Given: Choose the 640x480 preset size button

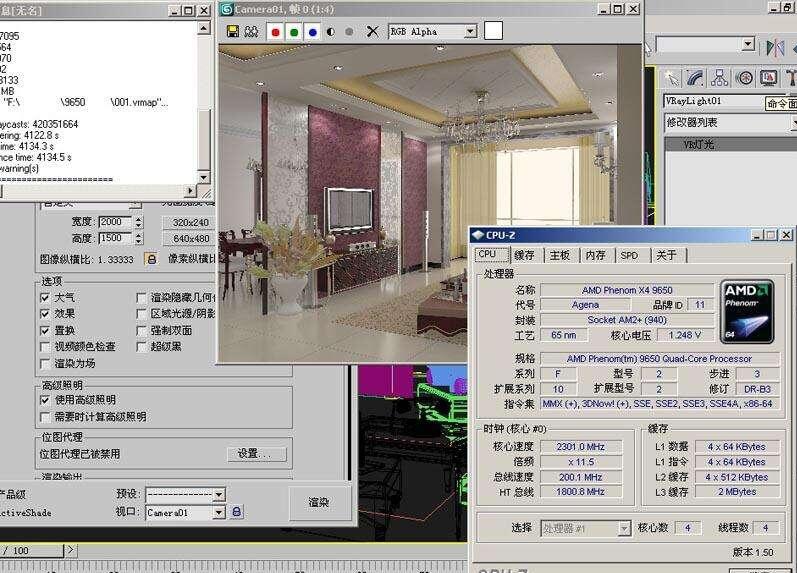Looking at the screenshot, I should [189, 238].
